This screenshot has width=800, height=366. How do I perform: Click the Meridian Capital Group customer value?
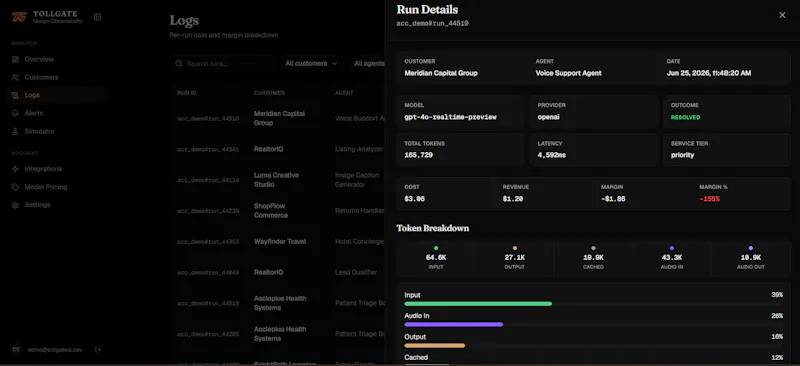441,73
